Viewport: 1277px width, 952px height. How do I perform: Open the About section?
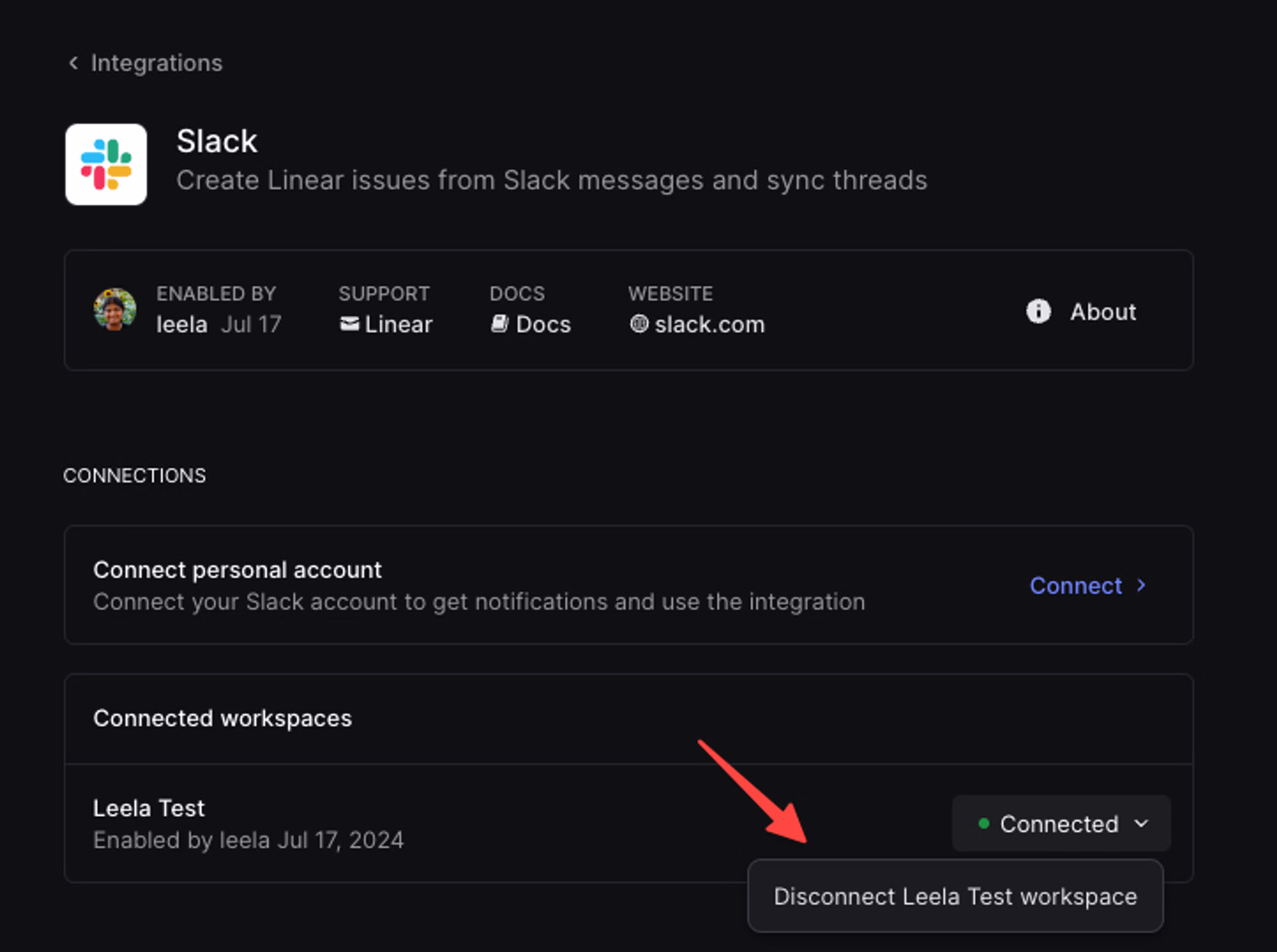point(1081,312)
